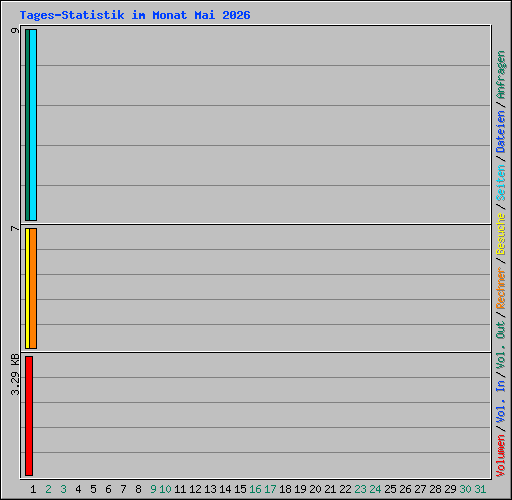Click the y-axis value 9 at the top
Viewport: 512px width, 500px height.
click(x=15, y=30)
